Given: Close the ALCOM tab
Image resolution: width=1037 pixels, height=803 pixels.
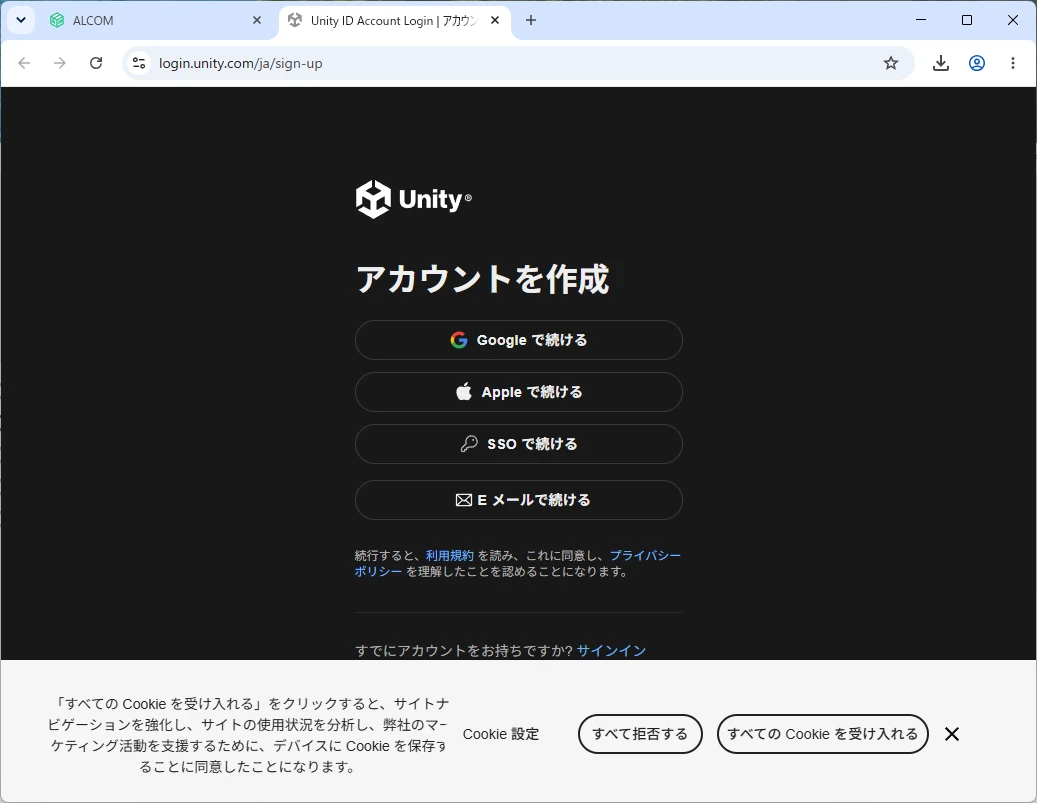Looking at the screenshot, I should (x=257, y=21).
